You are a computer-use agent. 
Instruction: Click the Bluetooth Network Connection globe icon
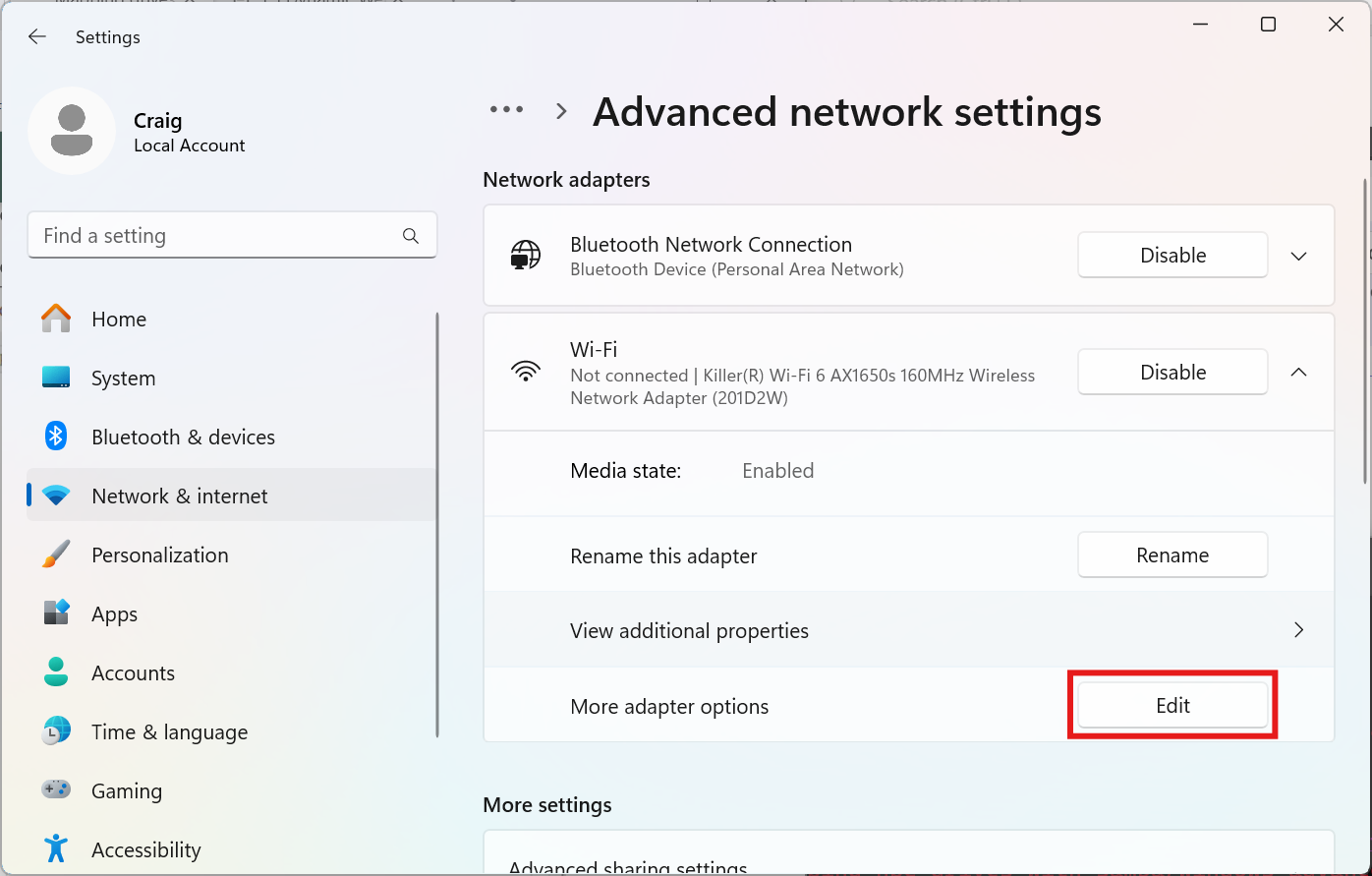click(526, 256)
